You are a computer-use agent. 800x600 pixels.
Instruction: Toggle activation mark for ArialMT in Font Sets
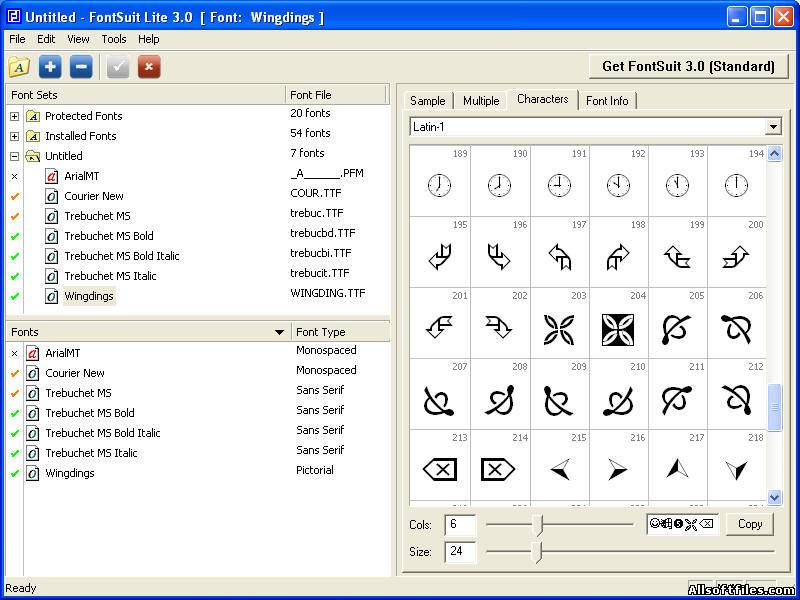coord(14,177)
